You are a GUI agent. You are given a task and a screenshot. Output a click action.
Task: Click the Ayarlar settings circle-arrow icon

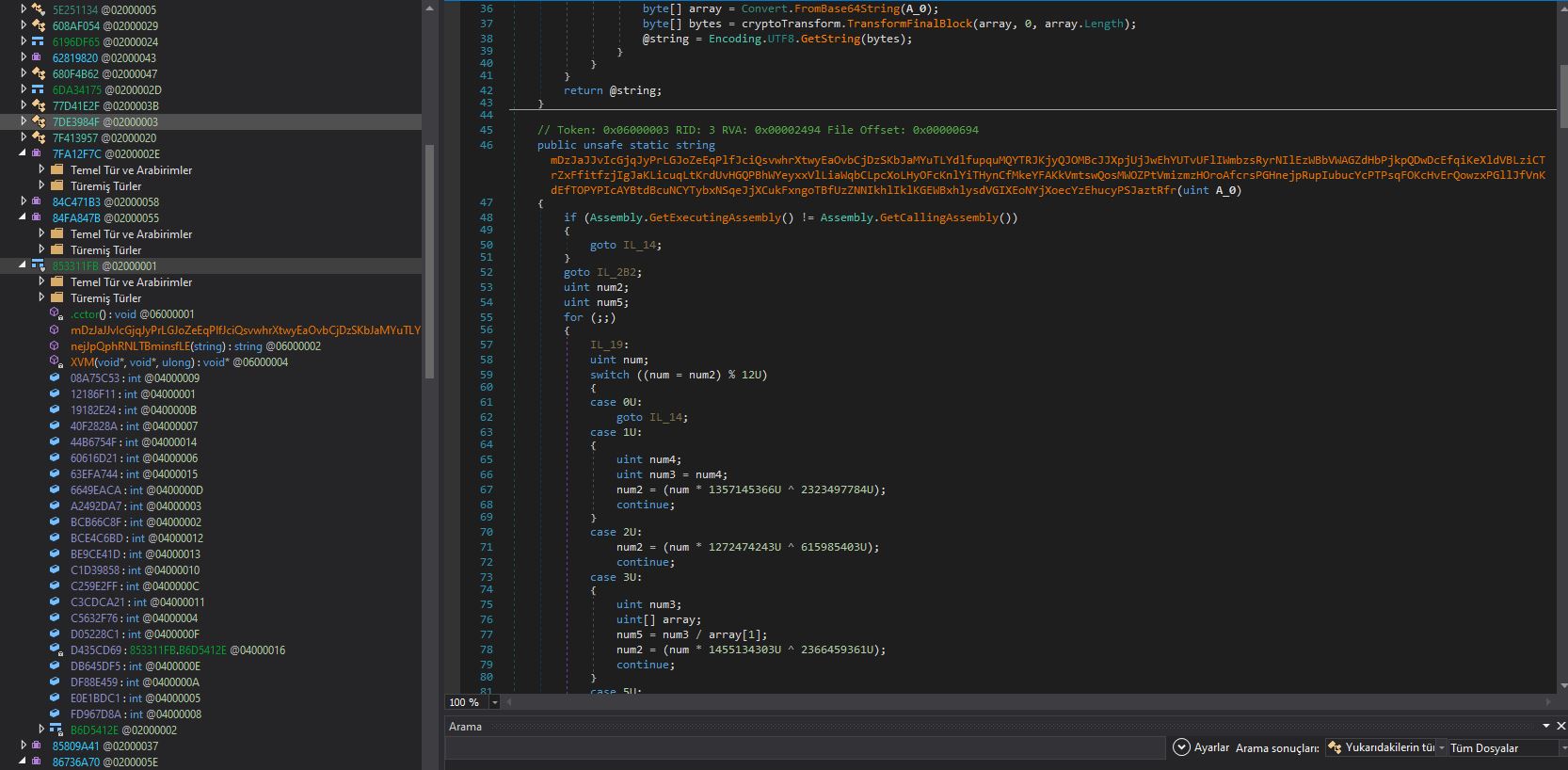[x=1182, y=747]
